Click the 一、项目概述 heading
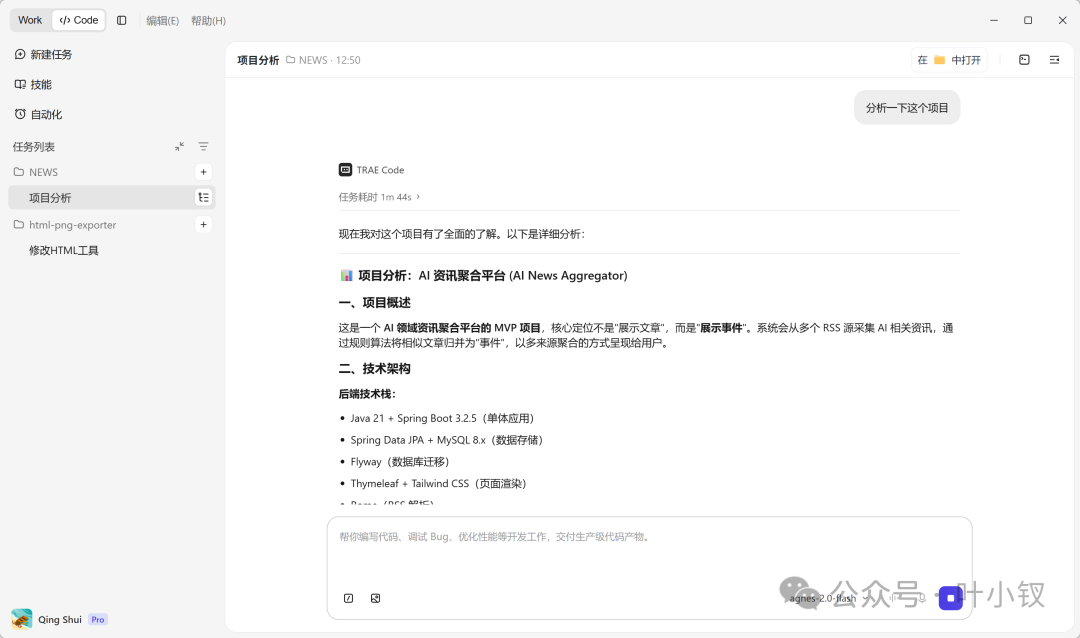Screen dimensions: 1080x638 tap(375, 302)
